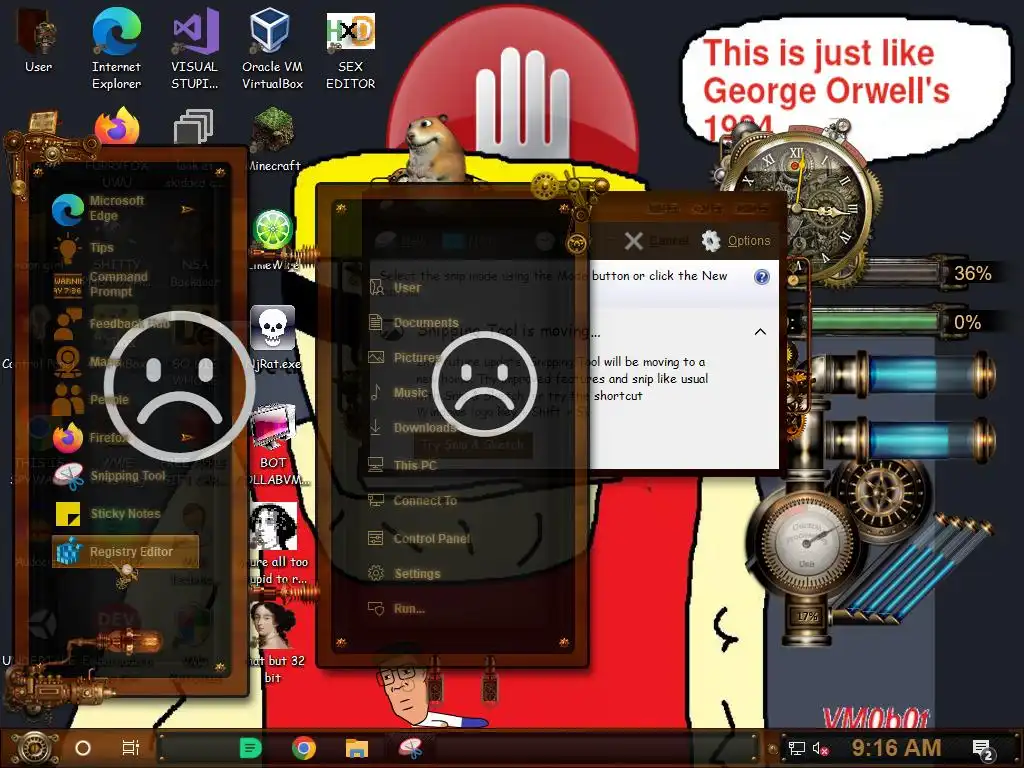1024x768 pixels.
Task: Open the User desktop icon
Action: [39, 41]
